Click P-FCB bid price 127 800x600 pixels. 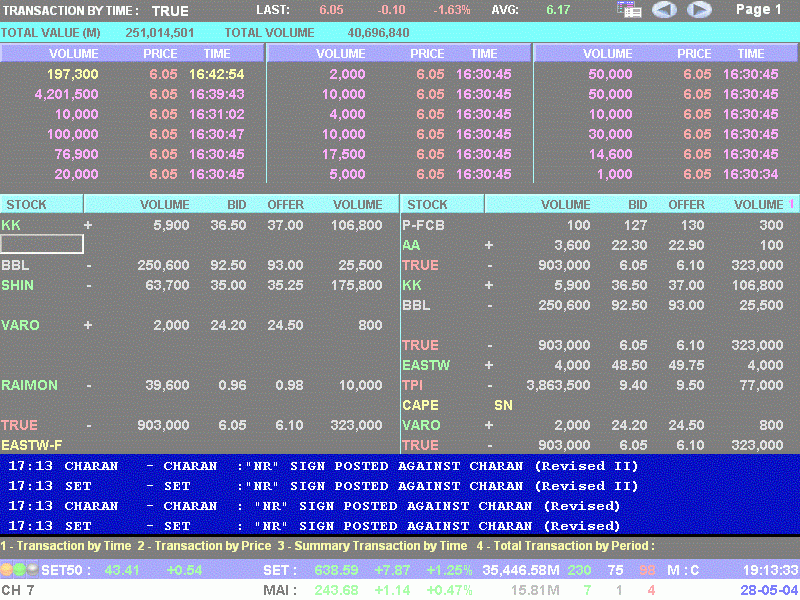(635, 225)
